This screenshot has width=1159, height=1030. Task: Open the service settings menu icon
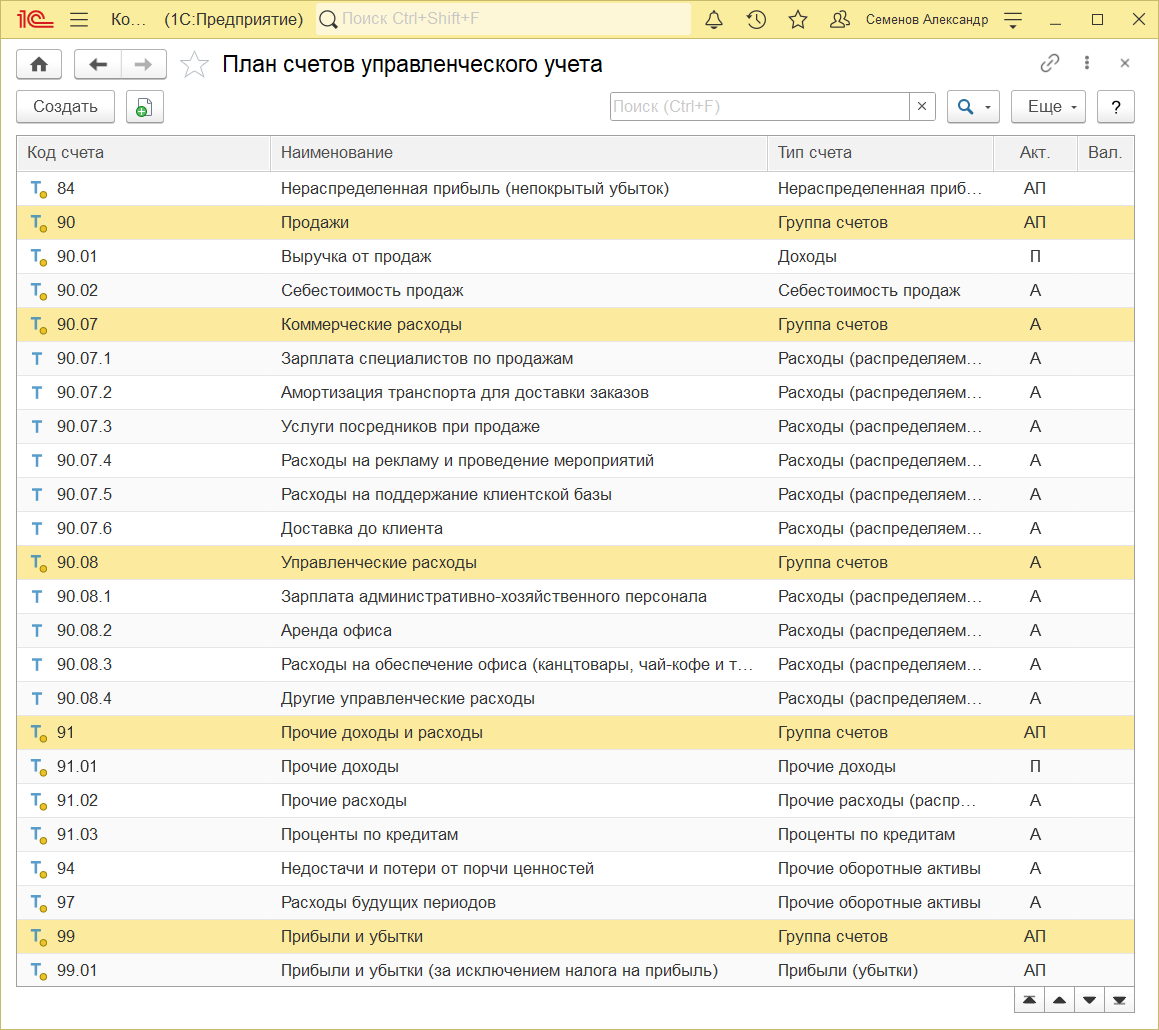(1013, 19)
